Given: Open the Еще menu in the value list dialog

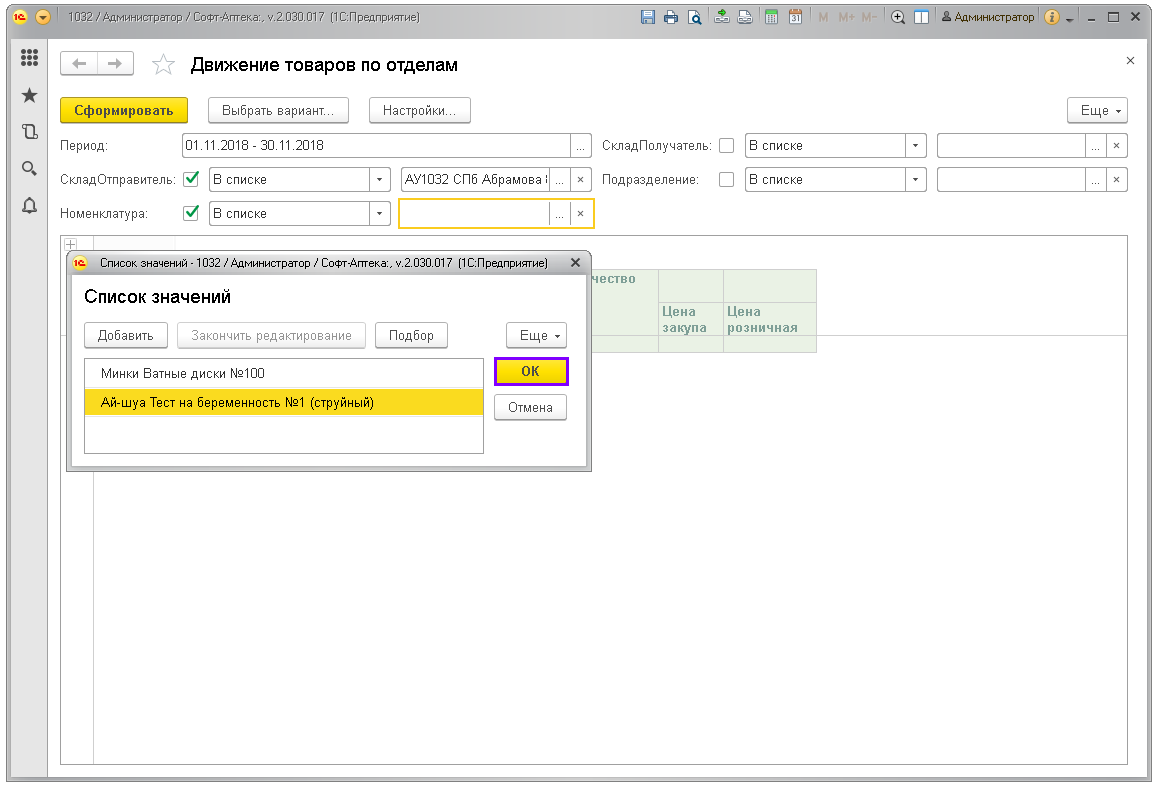Looking at the screenshot, I should pyautogui.click(x=536, y=335).
